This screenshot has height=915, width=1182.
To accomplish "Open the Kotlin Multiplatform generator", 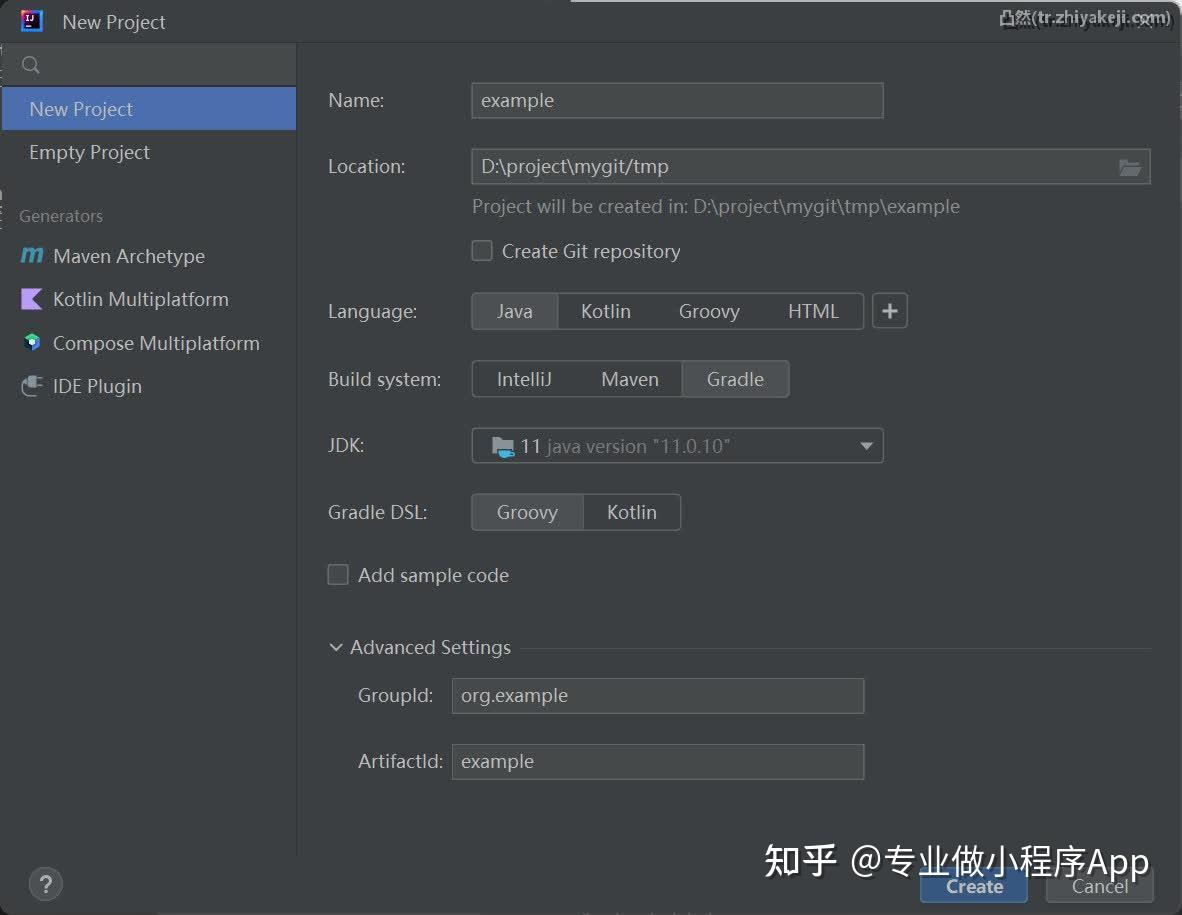I will click(x=149, y=299).
